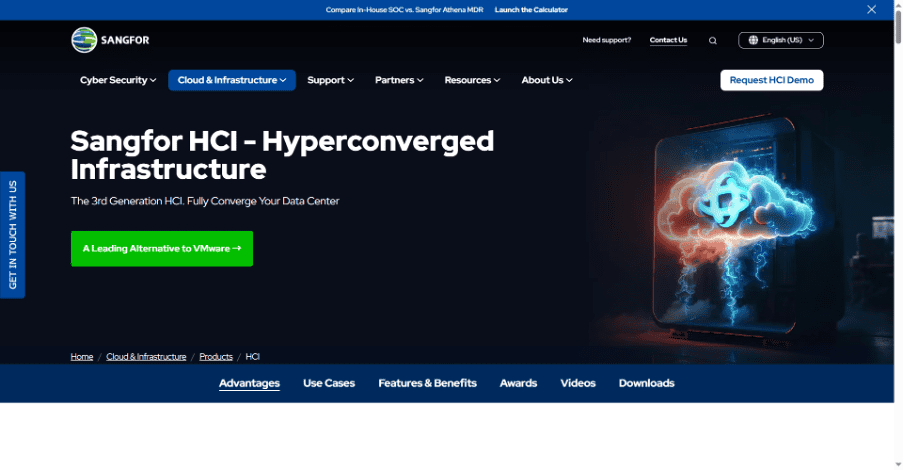Go to Home in the breadcrumb

tap(82, 356)
